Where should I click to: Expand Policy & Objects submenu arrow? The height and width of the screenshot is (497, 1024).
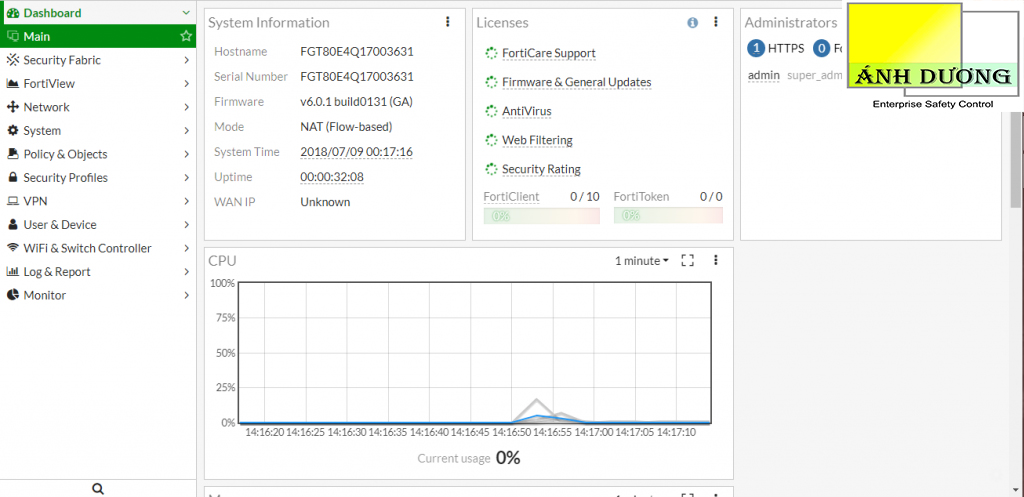187,154
